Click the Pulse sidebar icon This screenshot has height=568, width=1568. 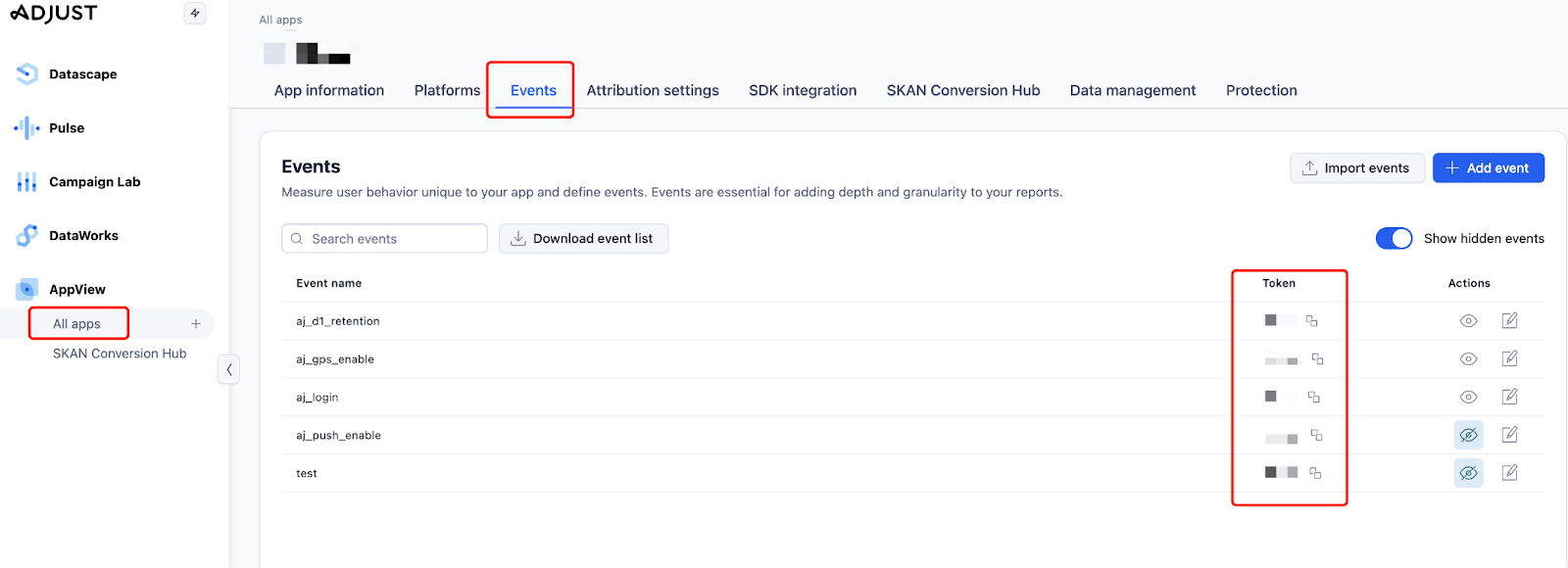(x=27, y=127)
